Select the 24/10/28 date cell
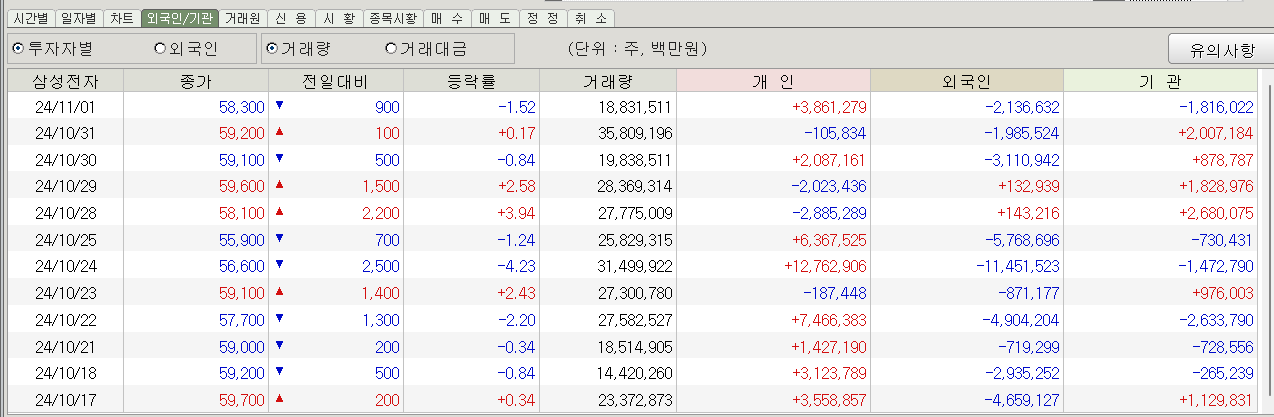1274x417 pixels. point(65,213)
